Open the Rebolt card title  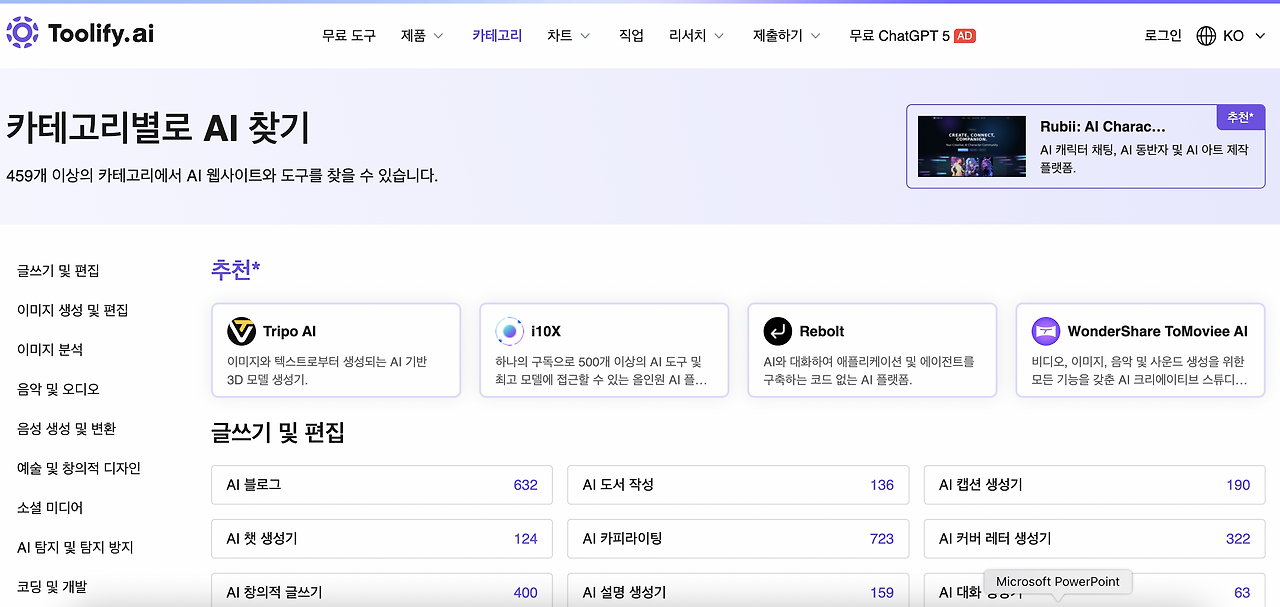822,331
